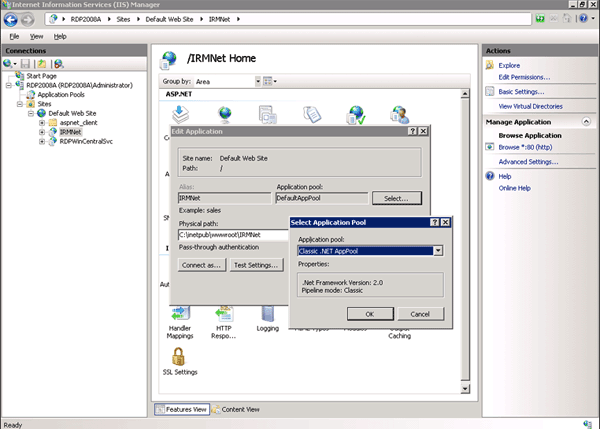The height and width of the screenshot is (429, 600).
Task: Click the Create Connection globe in Connections toolbar
Action: (x=8, y=64)
